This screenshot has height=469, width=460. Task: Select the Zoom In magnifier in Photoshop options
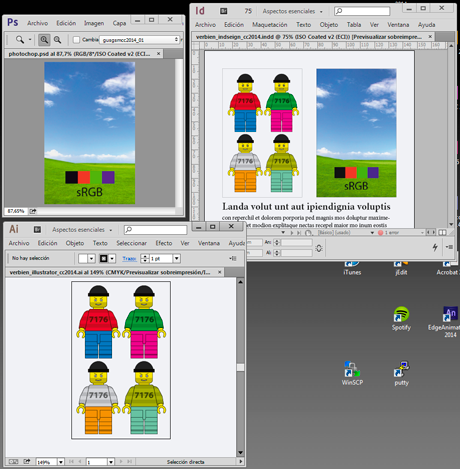[44, 40]
